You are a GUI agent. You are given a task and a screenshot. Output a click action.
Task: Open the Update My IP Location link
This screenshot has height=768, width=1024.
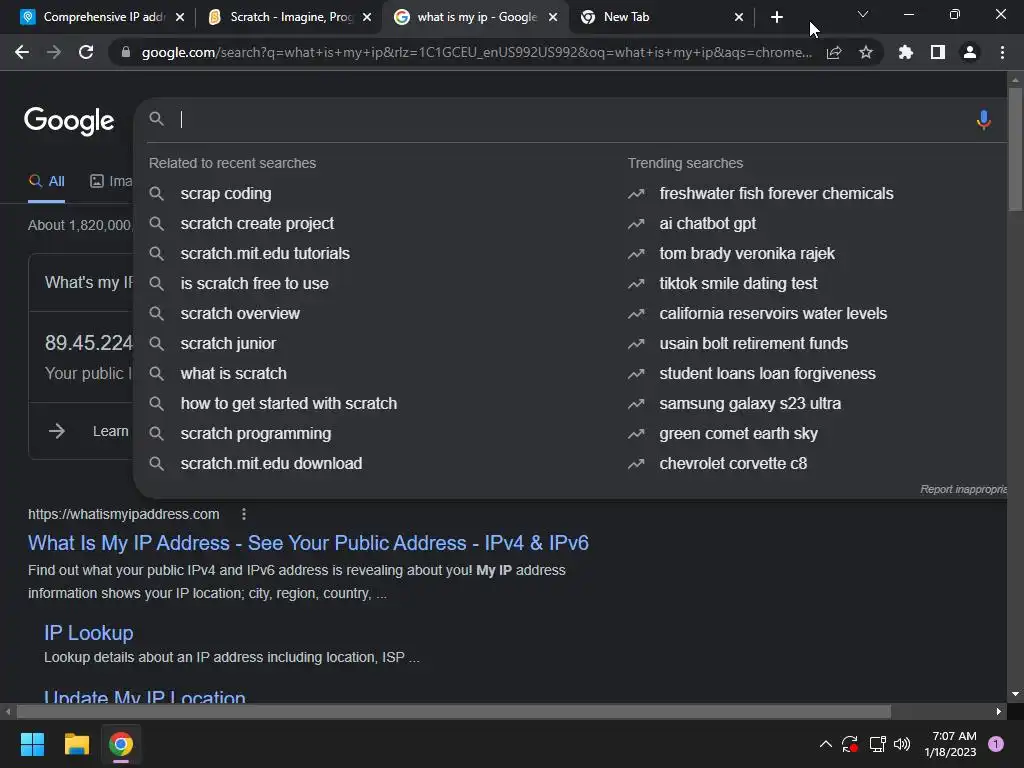[x=144, y=696]
